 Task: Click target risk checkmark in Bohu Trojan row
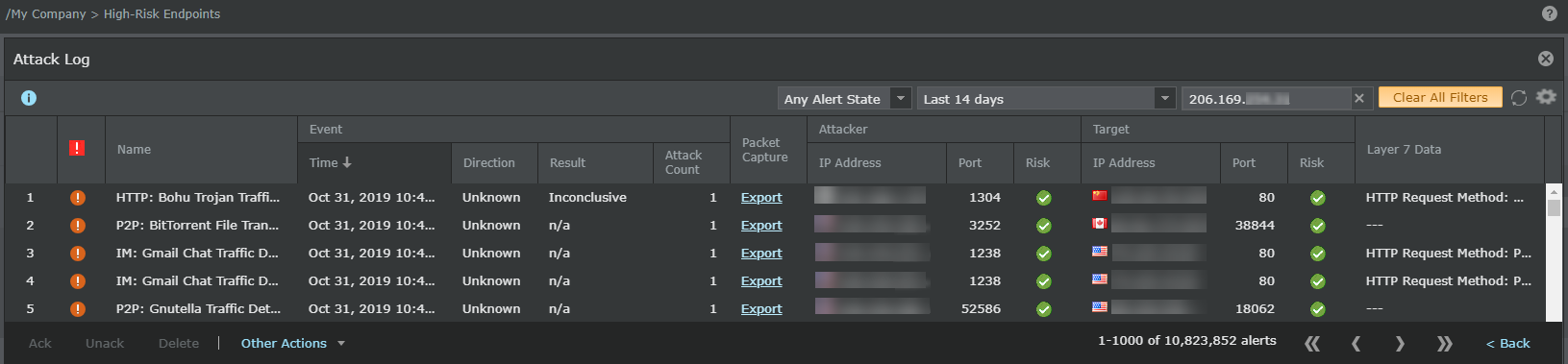(1317, 198)
